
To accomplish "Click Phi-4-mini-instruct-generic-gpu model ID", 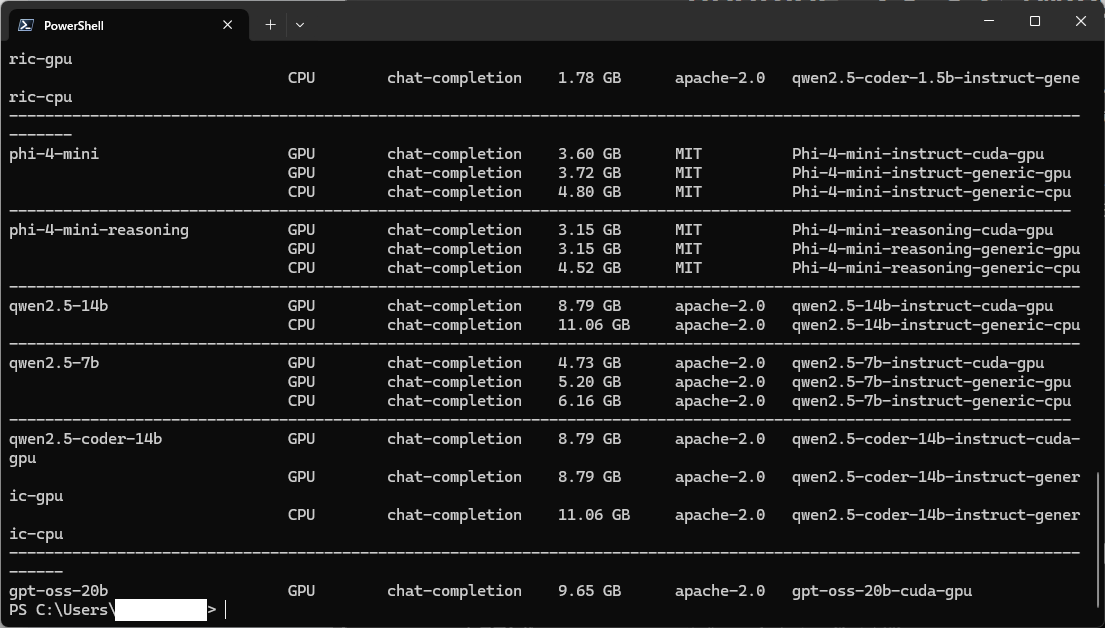I will [932, 173].
